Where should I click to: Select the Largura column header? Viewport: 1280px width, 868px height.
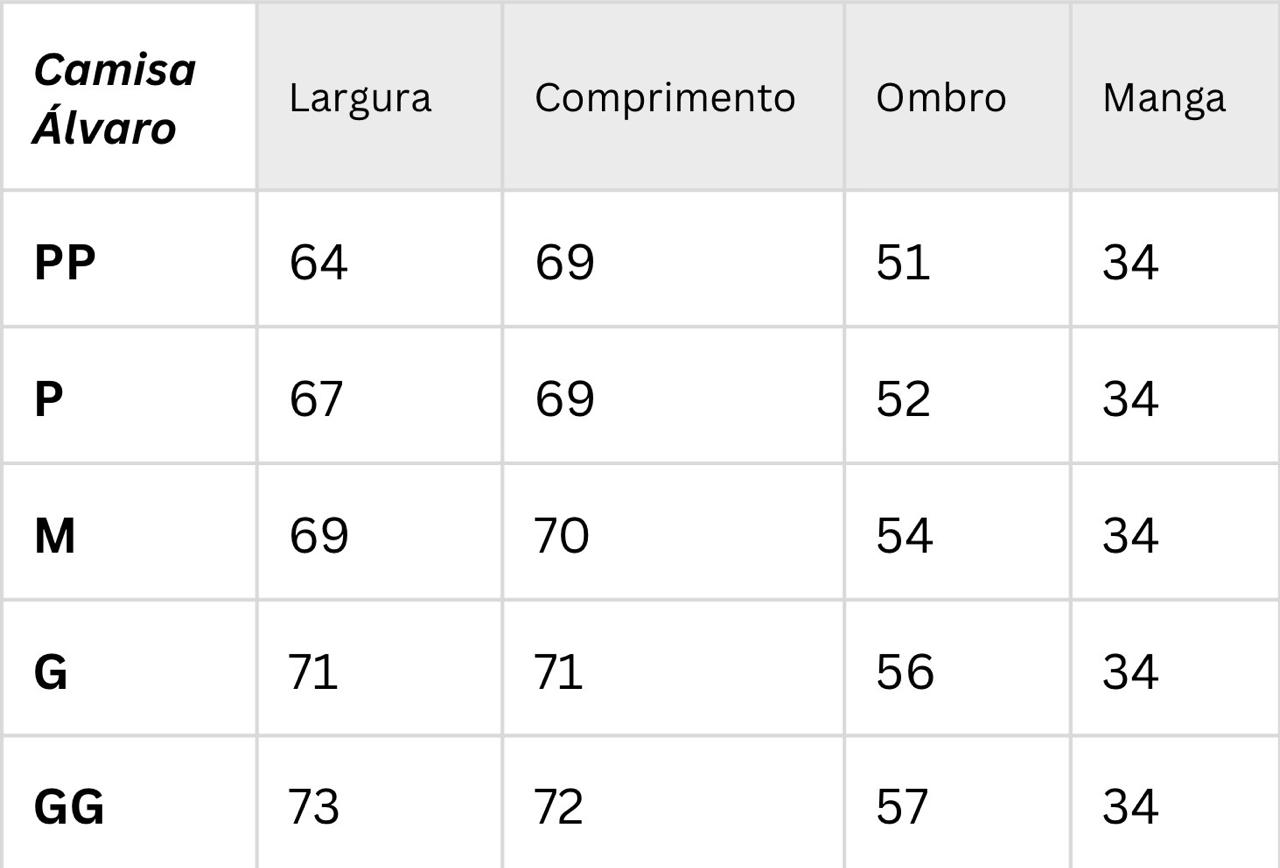point(360,98)
